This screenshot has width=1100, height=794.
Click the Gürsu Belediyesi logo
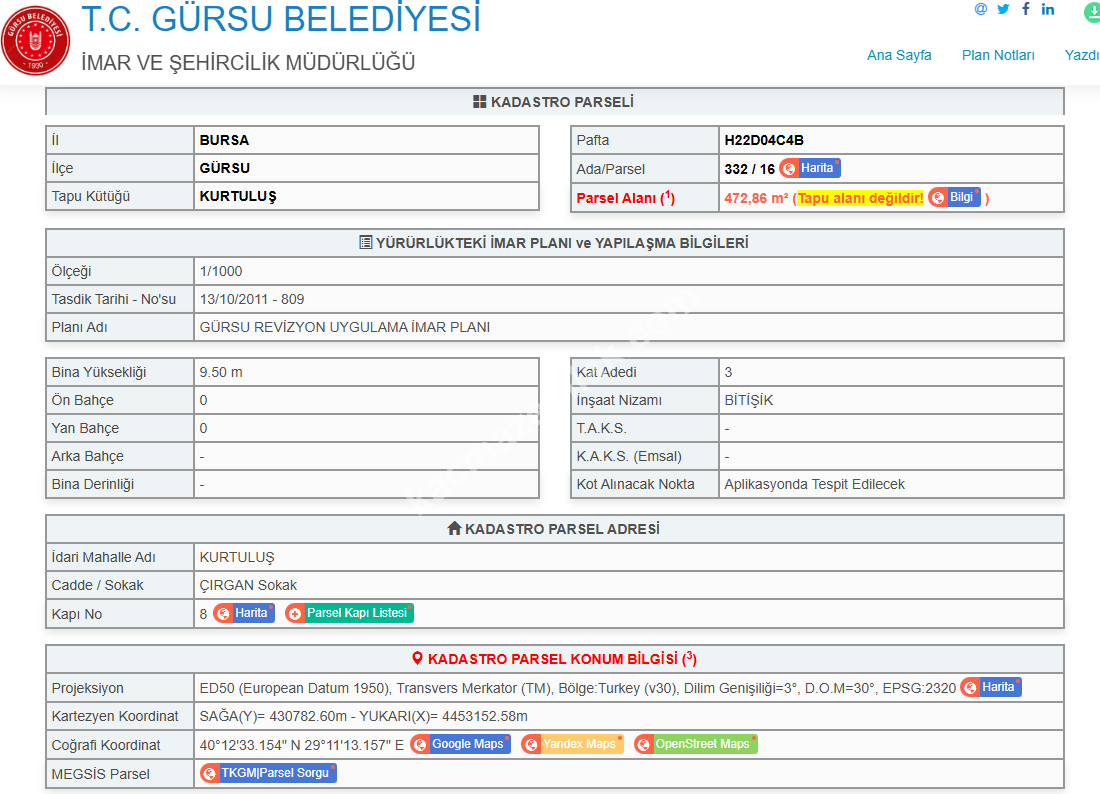[36, 40]
